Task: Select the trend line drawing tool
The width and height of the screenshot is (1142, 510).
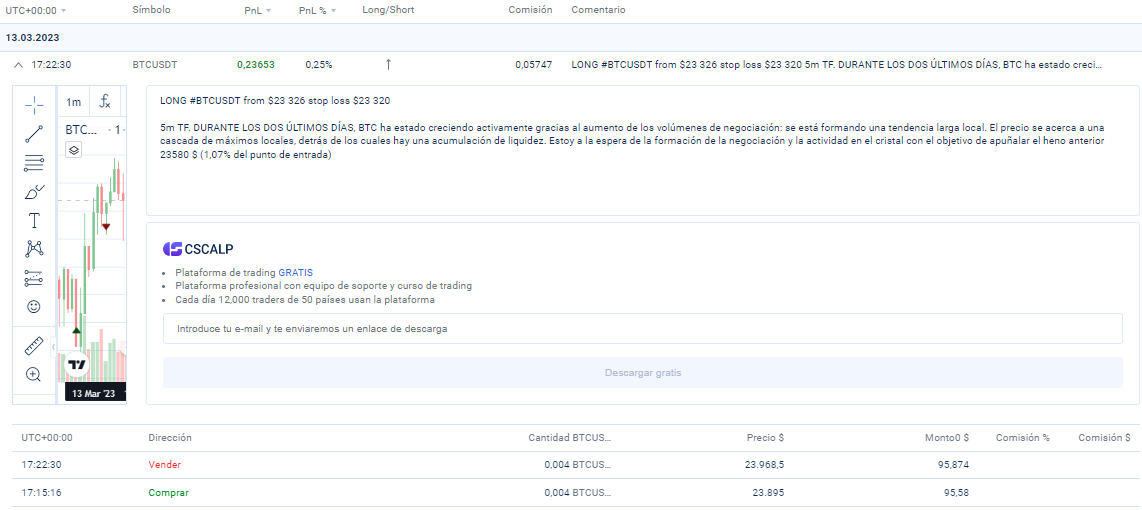Action: (x=34, y=134)
